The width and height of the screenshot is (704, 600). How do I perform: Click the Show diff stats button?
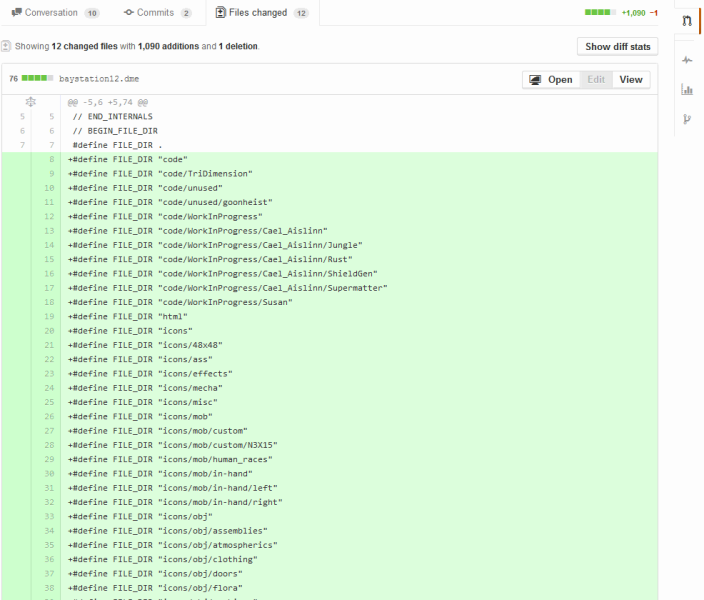click(x=617, y=46)
